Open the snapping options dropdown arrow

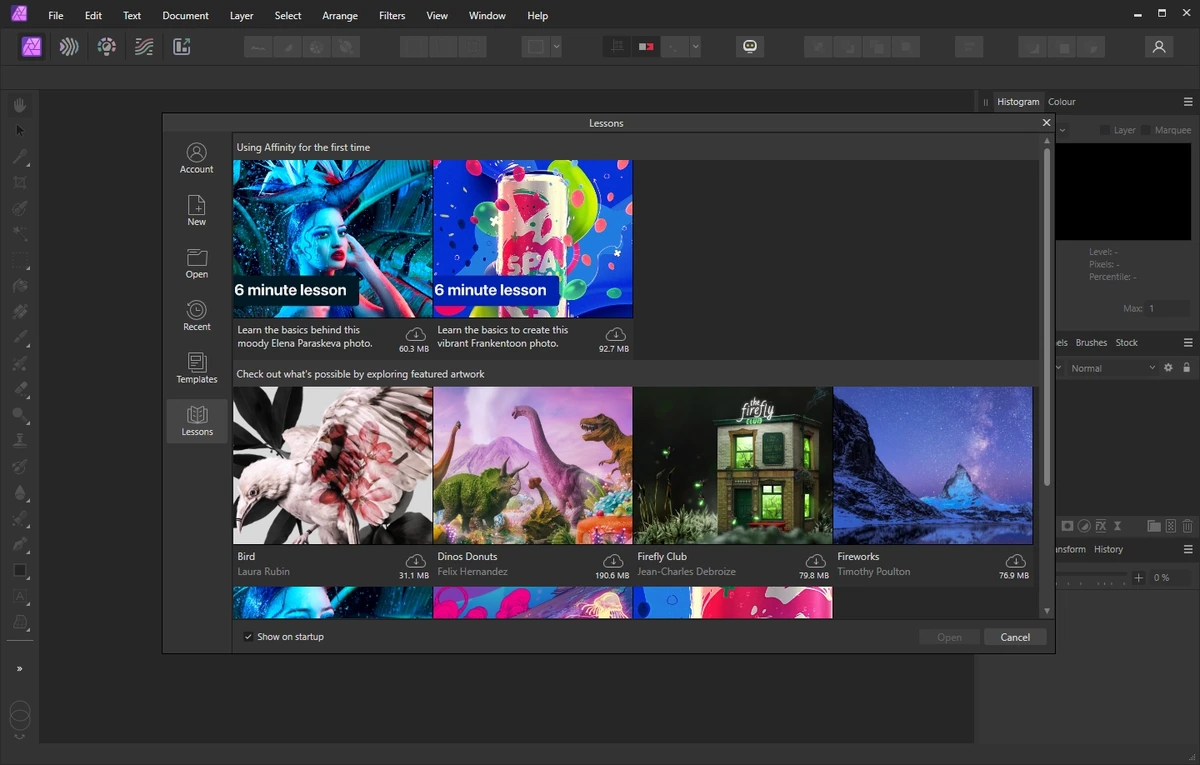click(695, 46)
